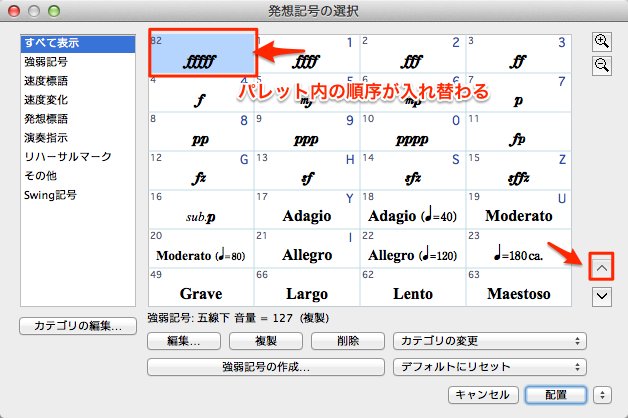Select the sffz dynamic cell
The image size is (628, 418).
coord(519,171)
